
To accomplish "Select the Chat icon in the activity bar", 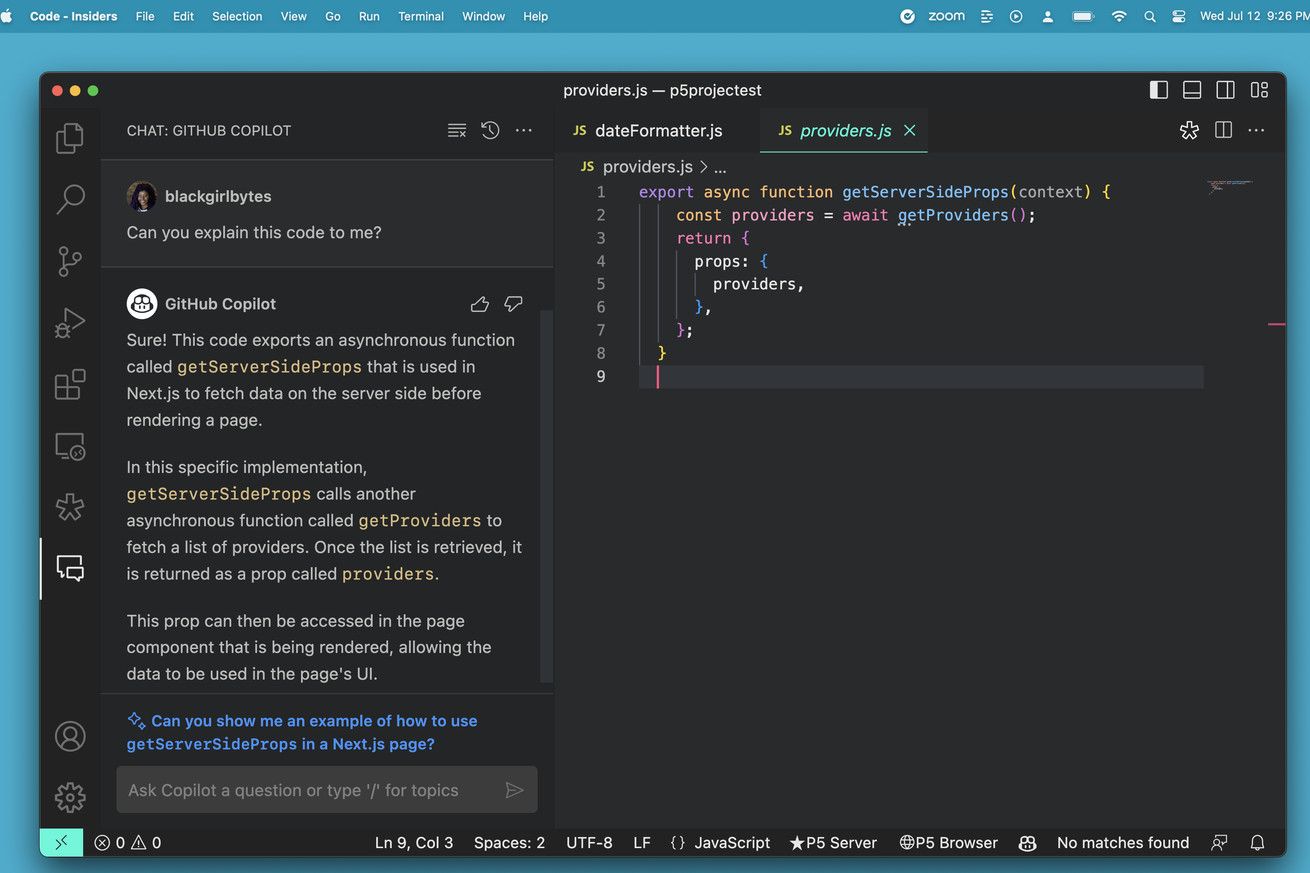I will (x=69, y=568).
